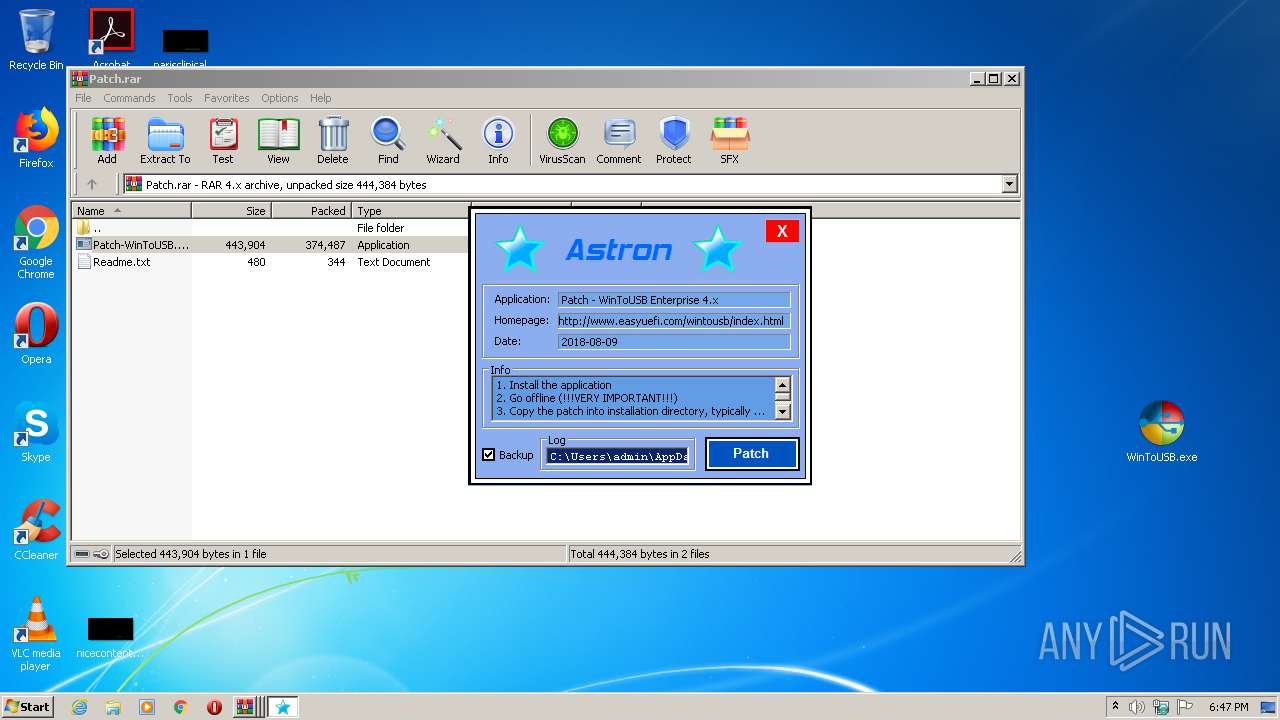The height and width of the screenshot is (720, 1280).
Task: Click the Delete trash can icon in the WinRAR toolbar
Action: (333, 141)
